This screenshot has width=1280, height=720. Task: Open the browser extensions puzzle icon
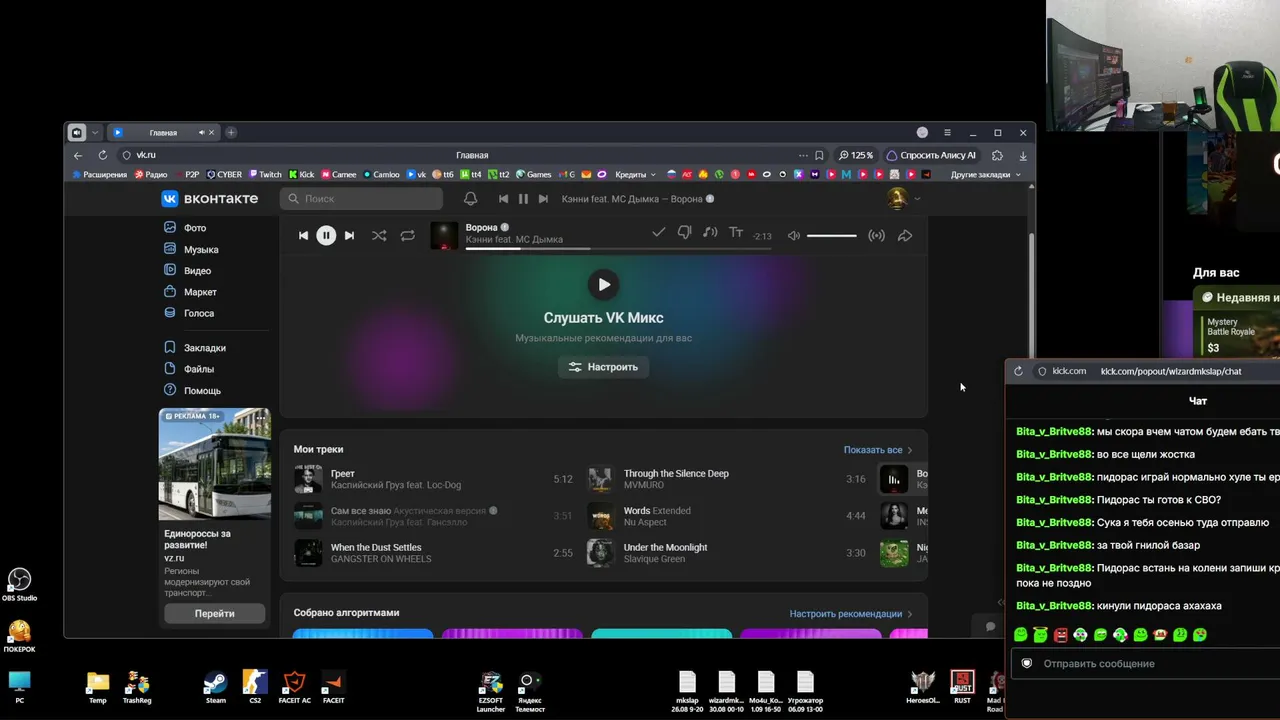[997, 155]
